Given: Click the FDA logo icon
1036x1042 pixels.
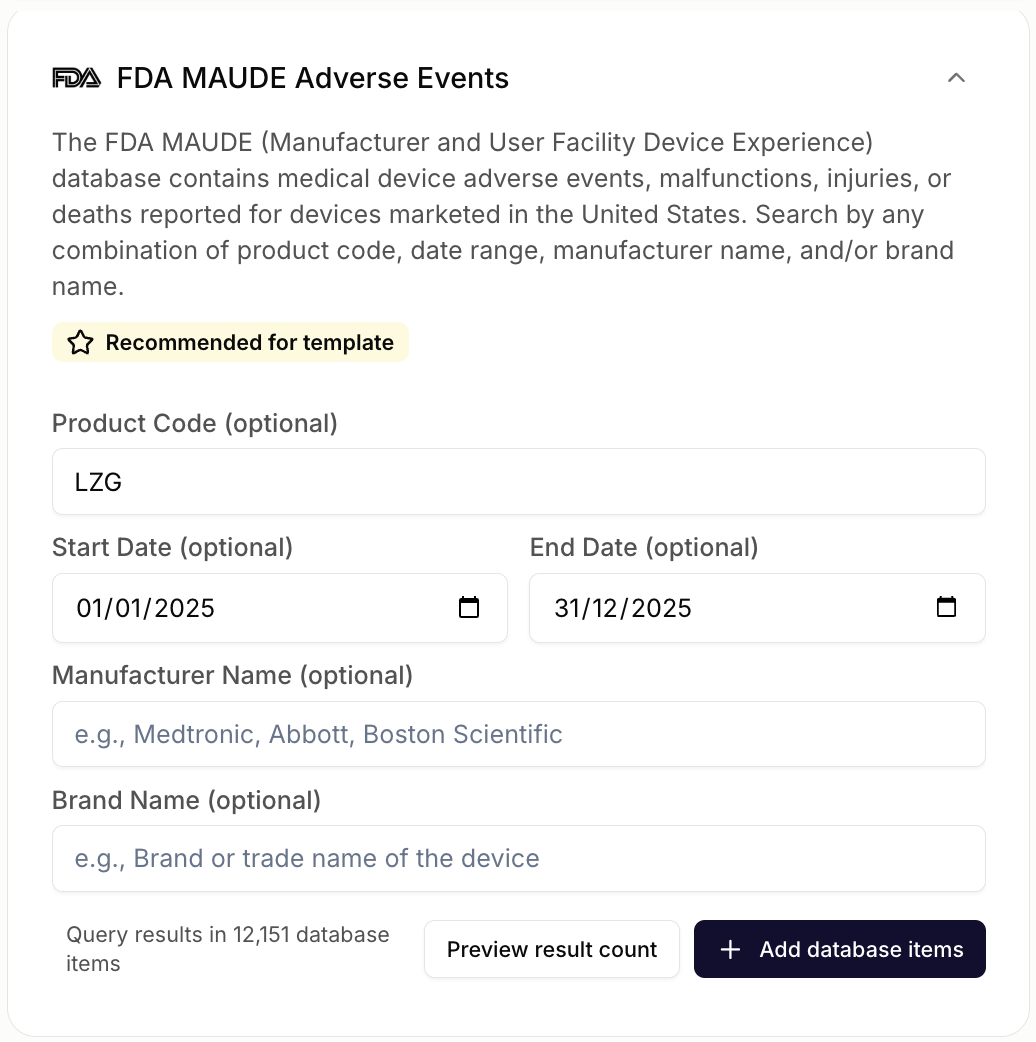Looking at the screenshot, I should (76, 77).
